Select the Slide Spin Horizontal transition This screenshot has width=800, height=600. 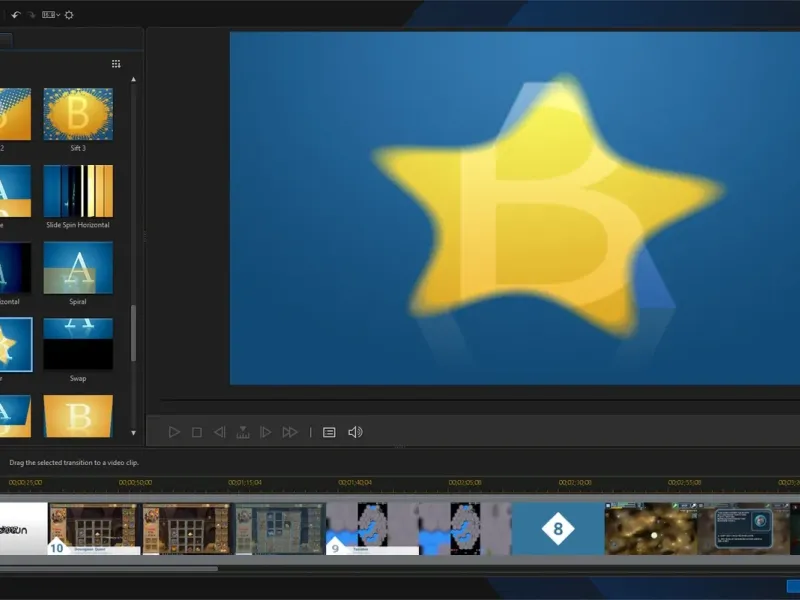coord(78,191)
